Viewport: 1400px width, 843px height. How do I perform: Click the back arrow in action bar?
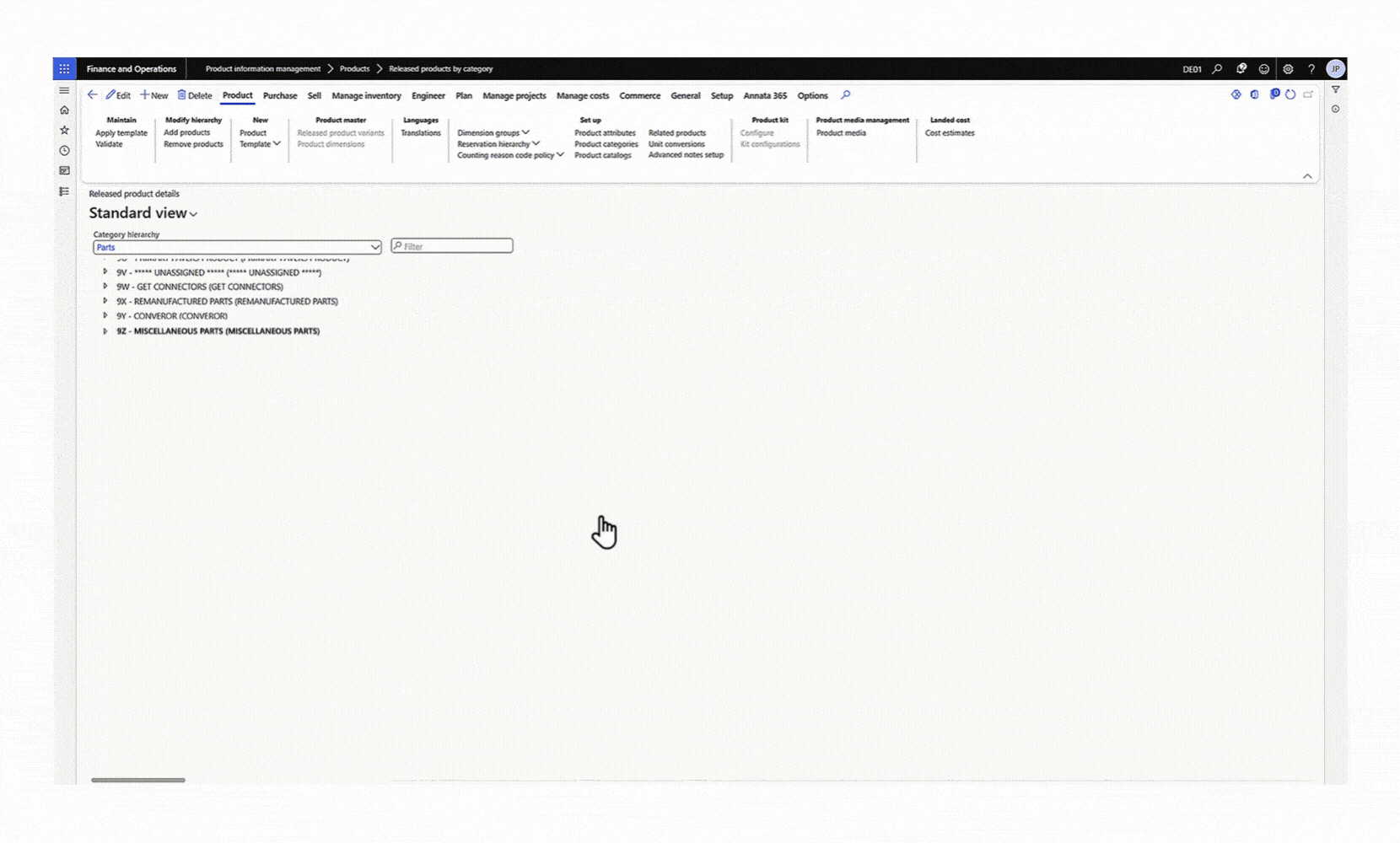93,95
